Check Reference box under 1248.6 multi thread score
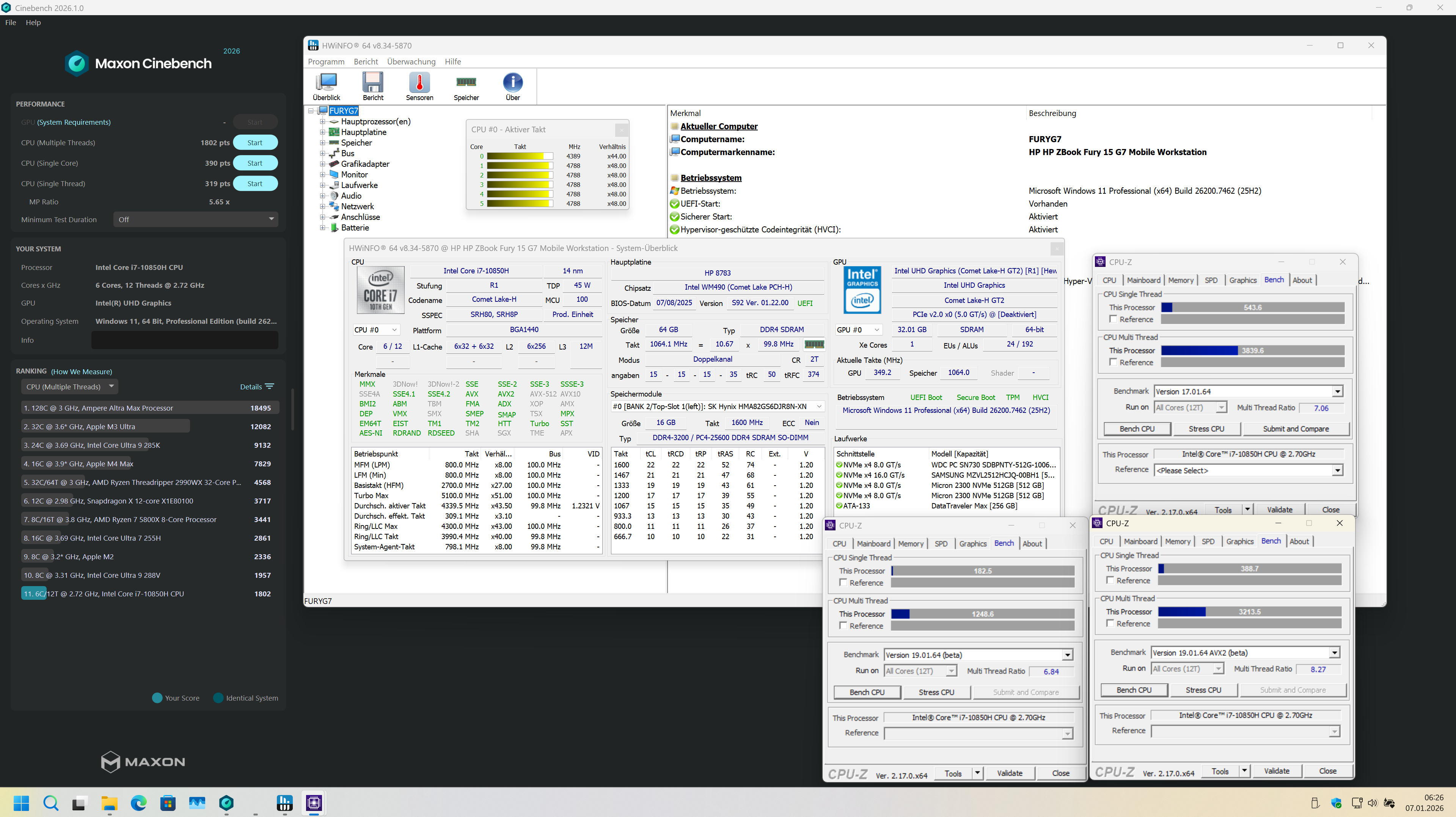Viewport: 1456px width, 817px height. point(843,626)
